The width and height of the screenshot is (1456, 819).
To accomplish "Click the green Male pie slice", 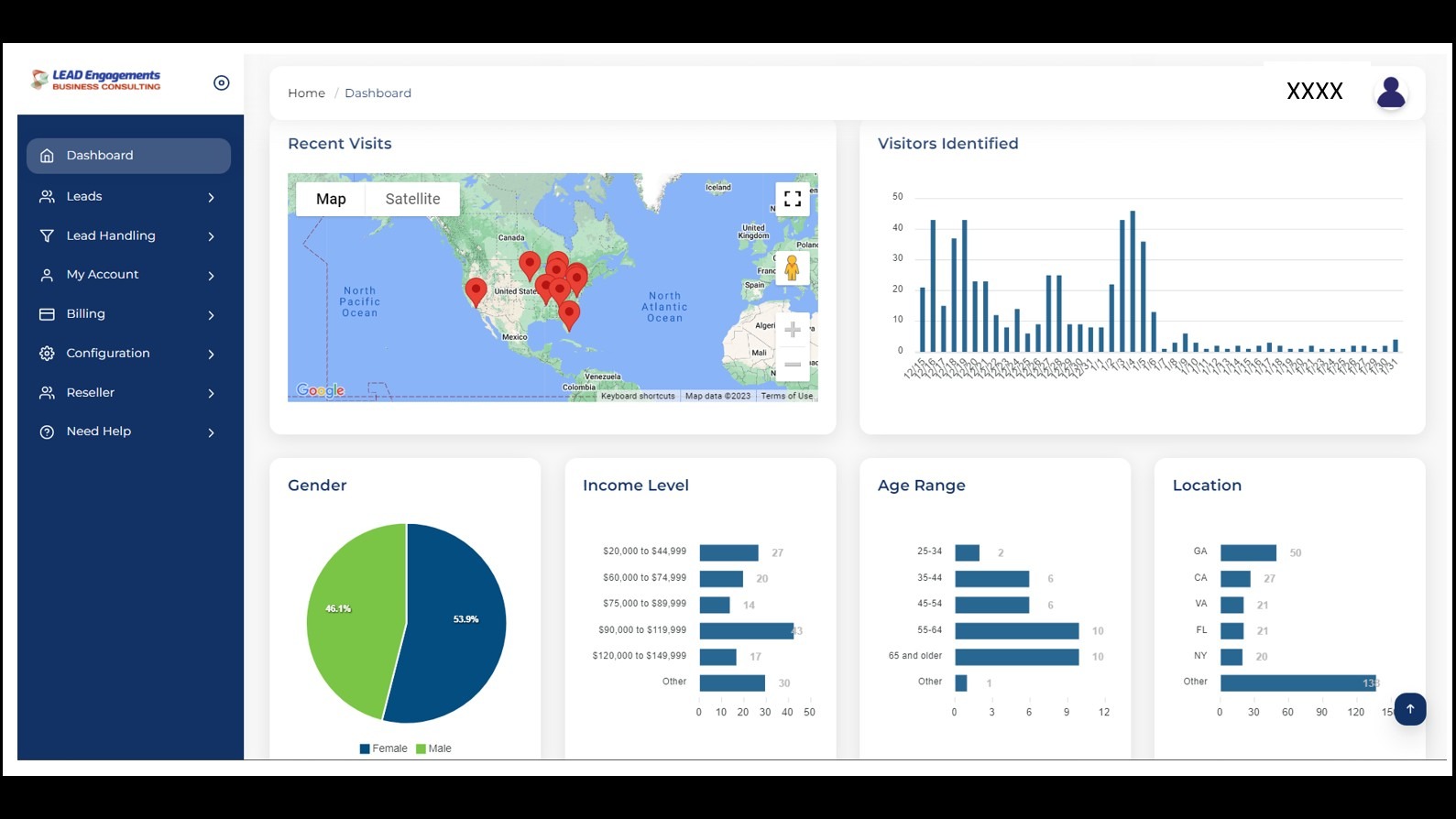I will pyautogui.click(x=353, y=623).
